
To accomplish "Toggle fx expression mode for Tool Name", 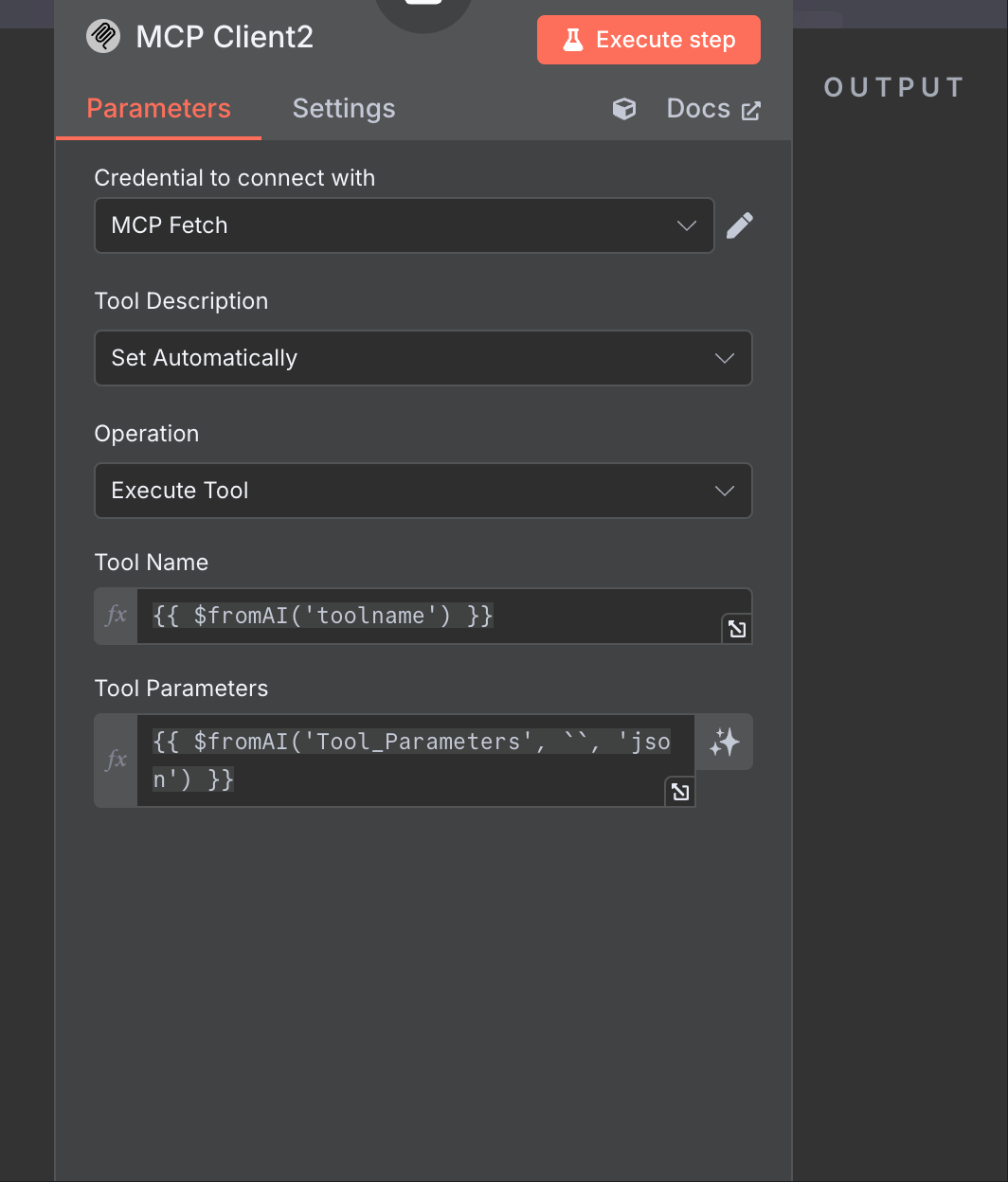I will [117, 616].
